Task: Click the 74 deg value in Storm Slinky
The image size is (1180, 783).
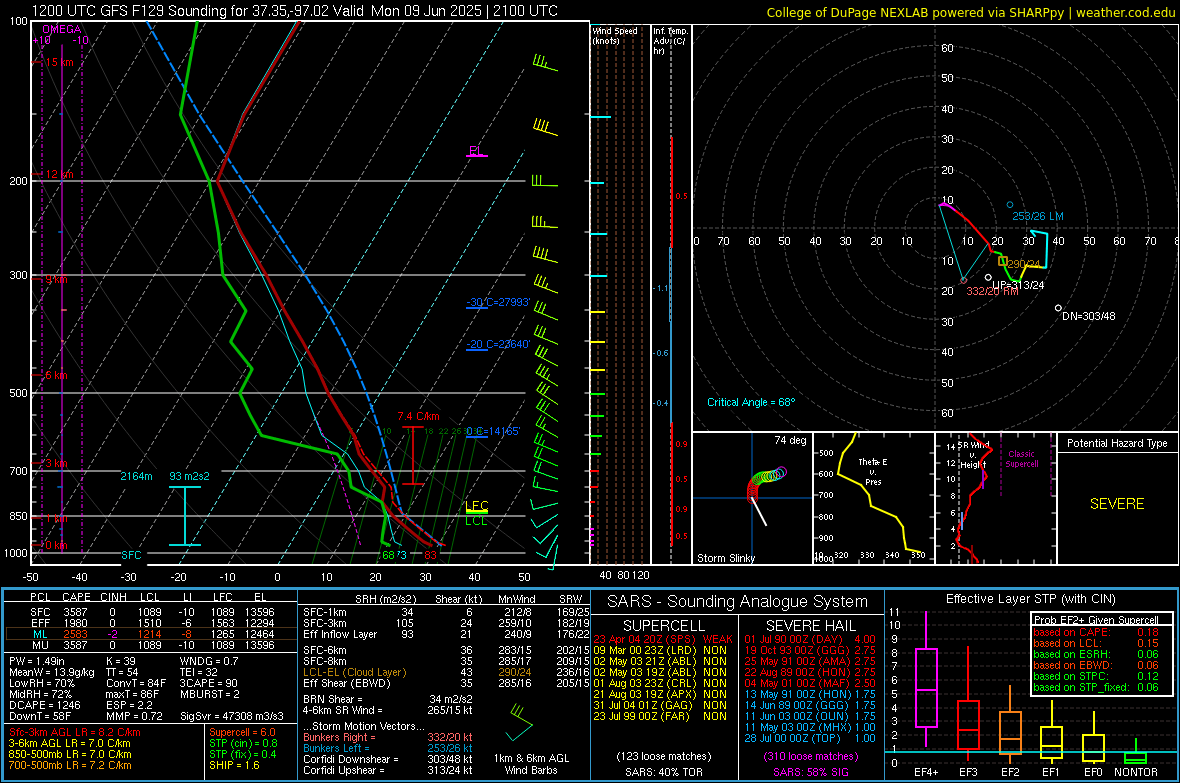Action: 790,440
